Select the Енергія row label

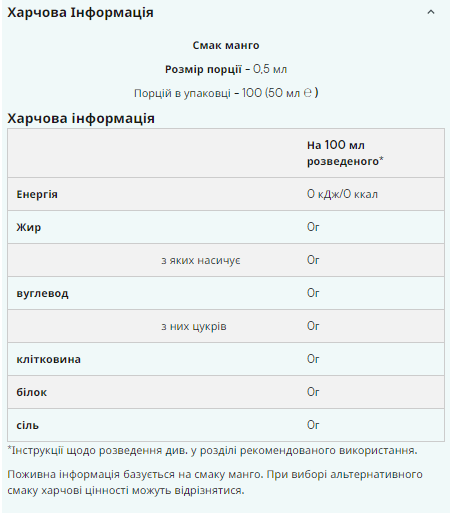(37, 194)
